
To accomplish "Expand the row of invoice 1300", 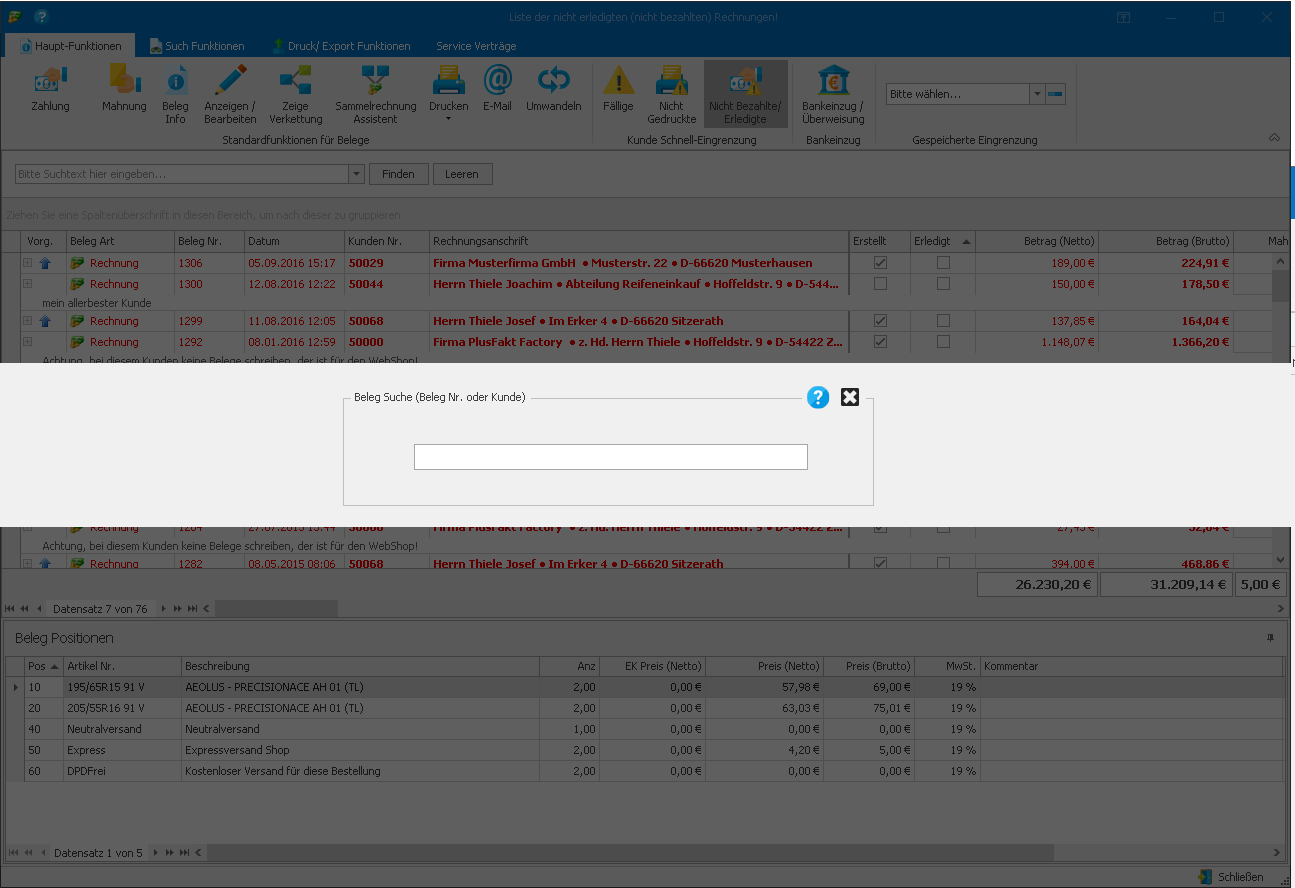I will [x=28, y=284].
